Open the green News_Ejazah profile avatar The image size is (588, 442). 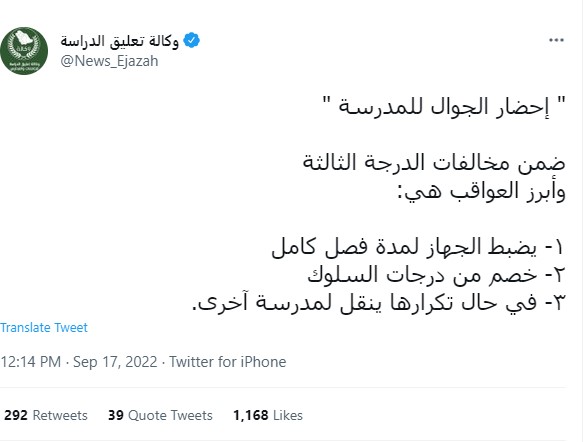click(24, 51)
